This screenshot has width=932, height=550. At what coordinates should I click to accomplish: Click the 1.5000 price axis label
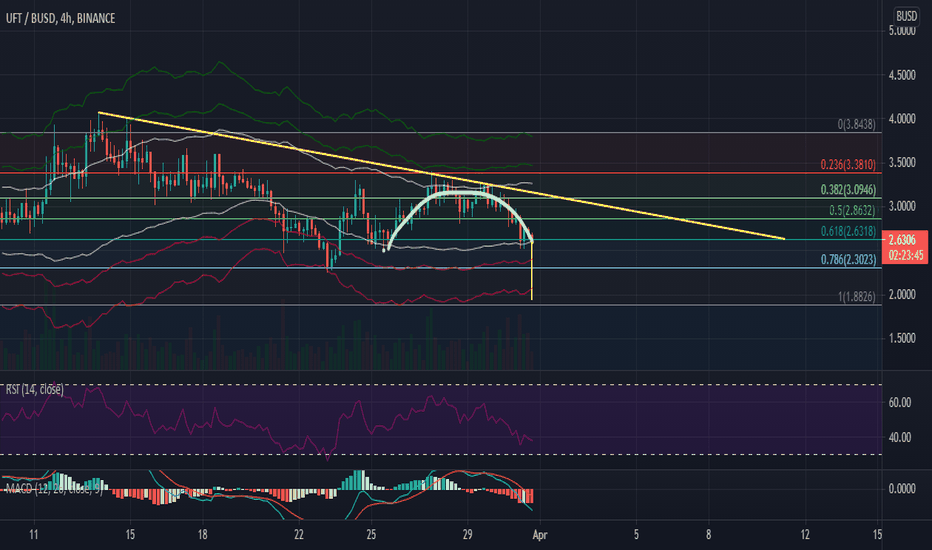902,338
